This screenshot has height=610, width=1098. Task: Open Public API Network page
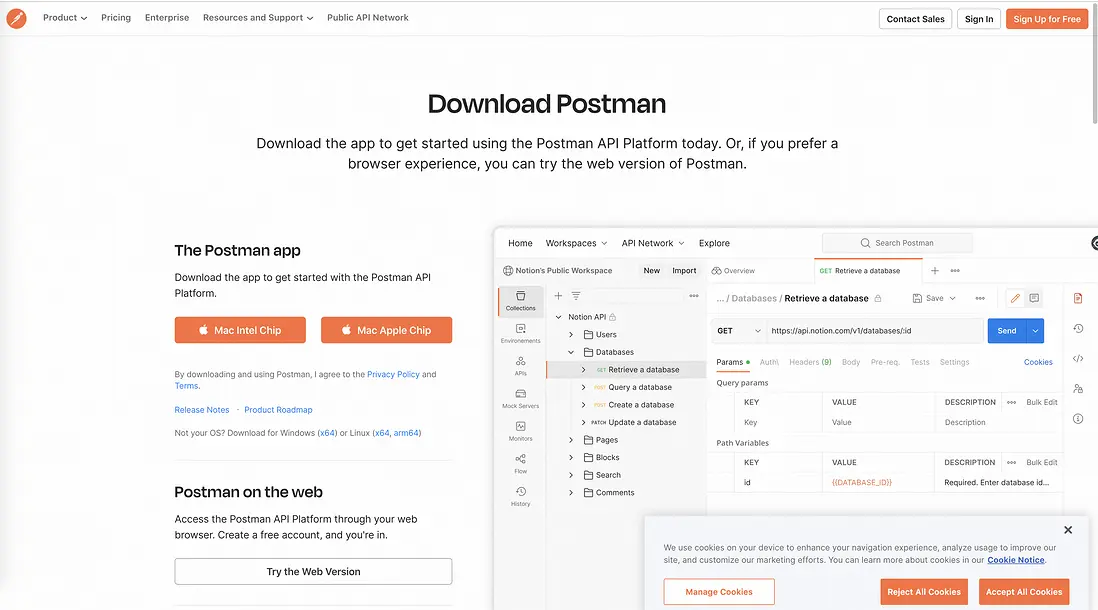coord(368,18)
